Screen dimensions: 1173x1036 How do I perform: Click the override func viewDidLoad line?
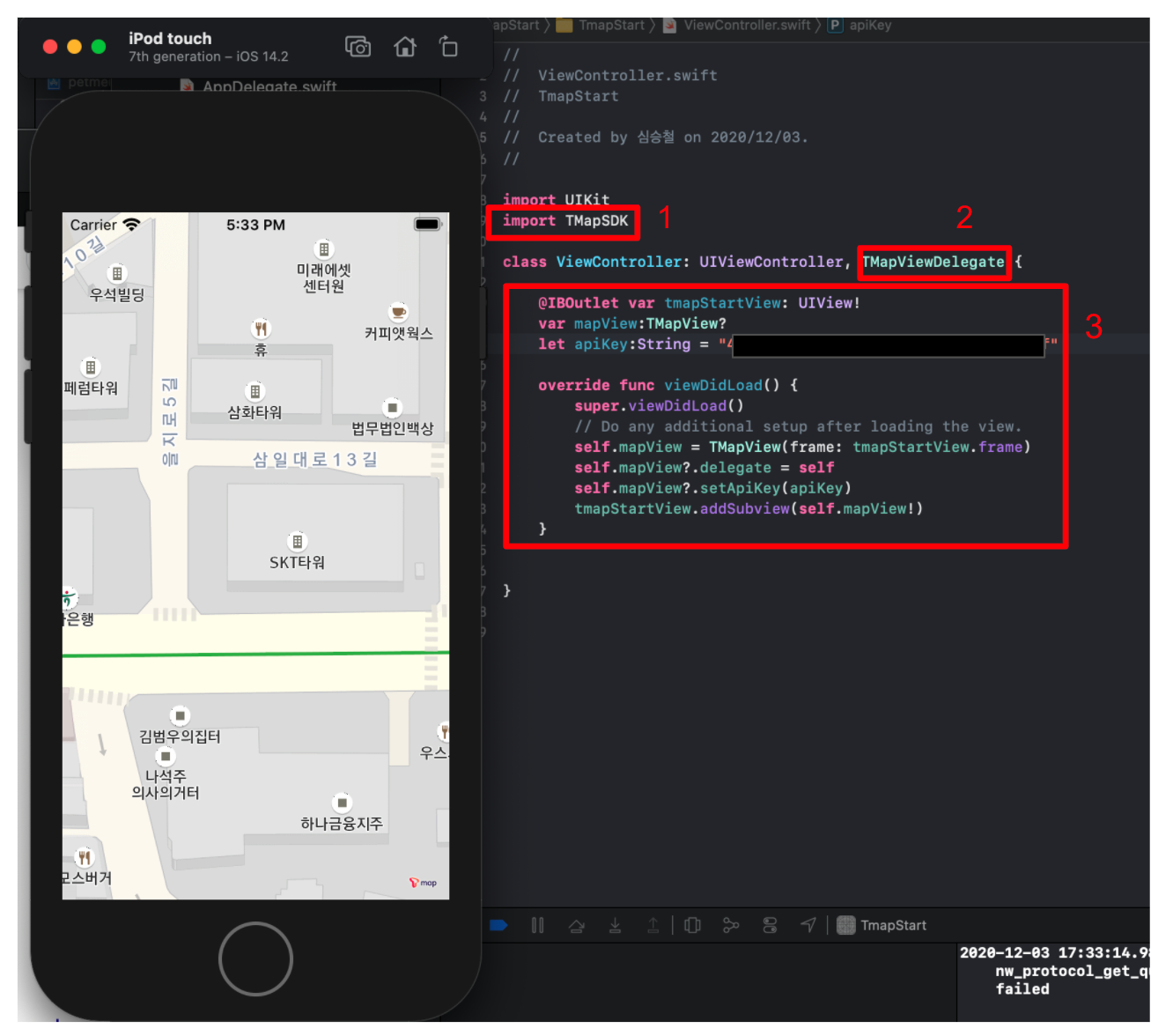pyautogui.click(x=668, y=385)
